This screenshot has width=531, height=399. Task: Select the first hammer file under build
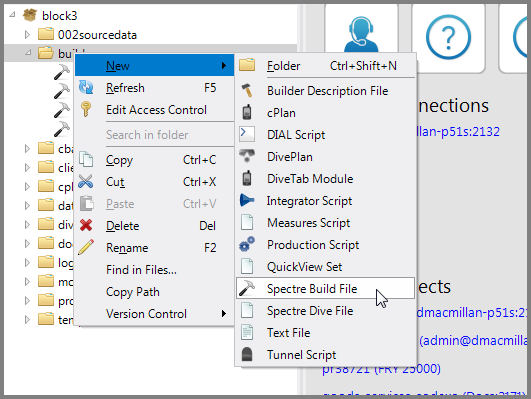[62, 72]
